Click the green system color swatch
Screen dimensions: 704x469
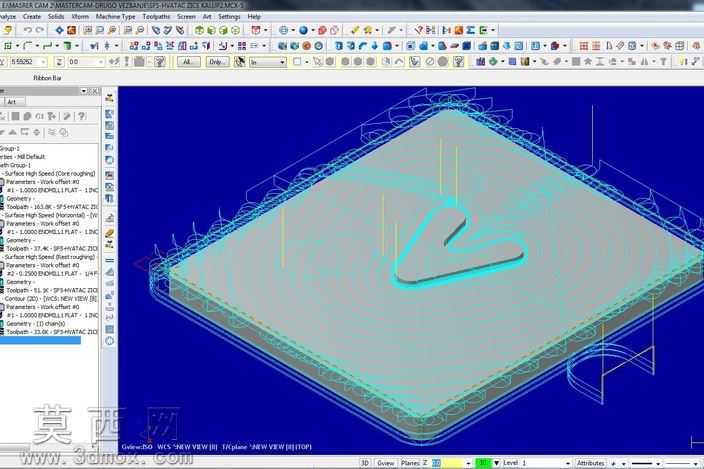click(x=484, y=463)
